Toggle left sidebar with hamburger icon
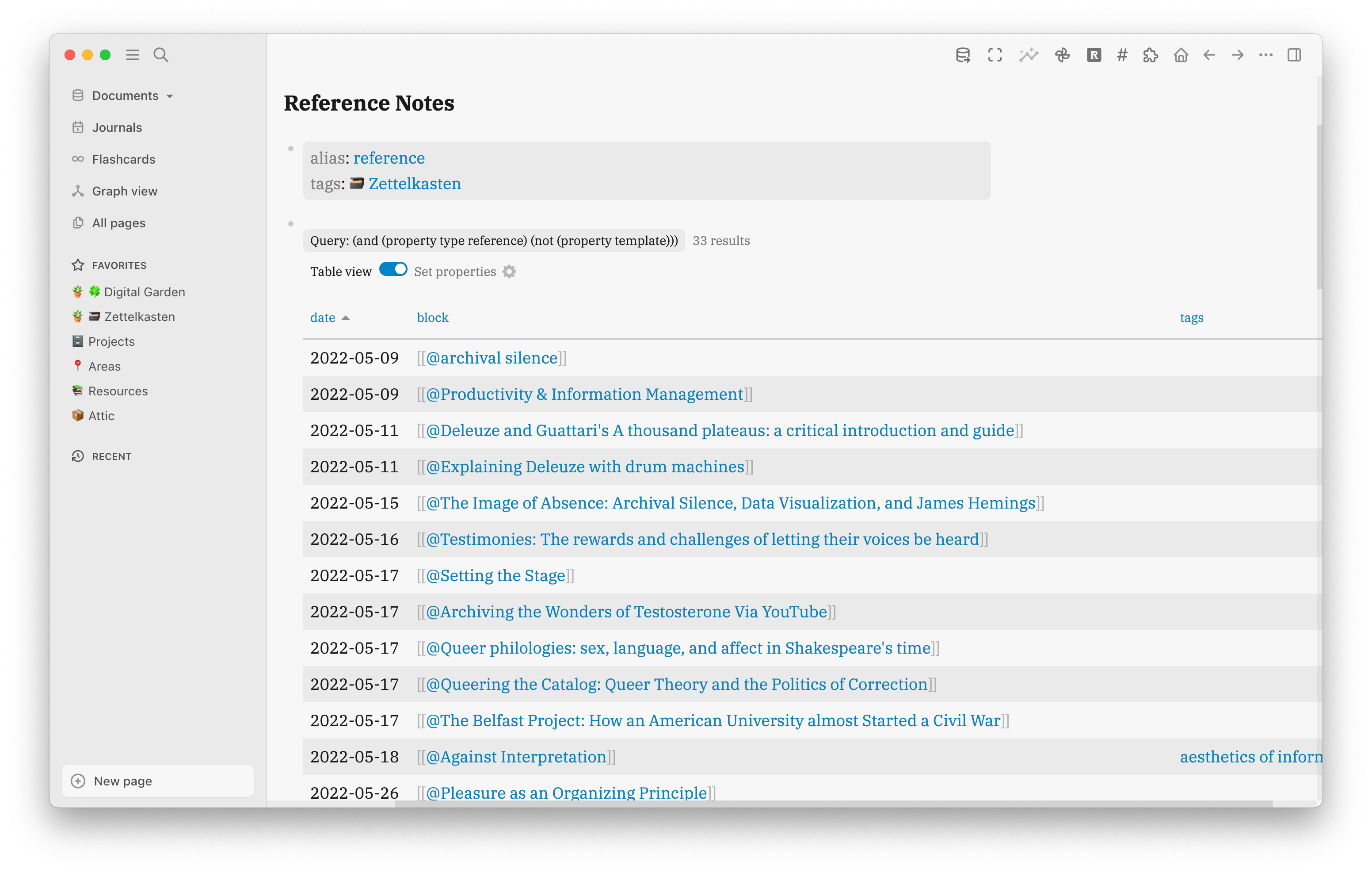The width and height of the screenshot is (1372, 873). (133, 55)
